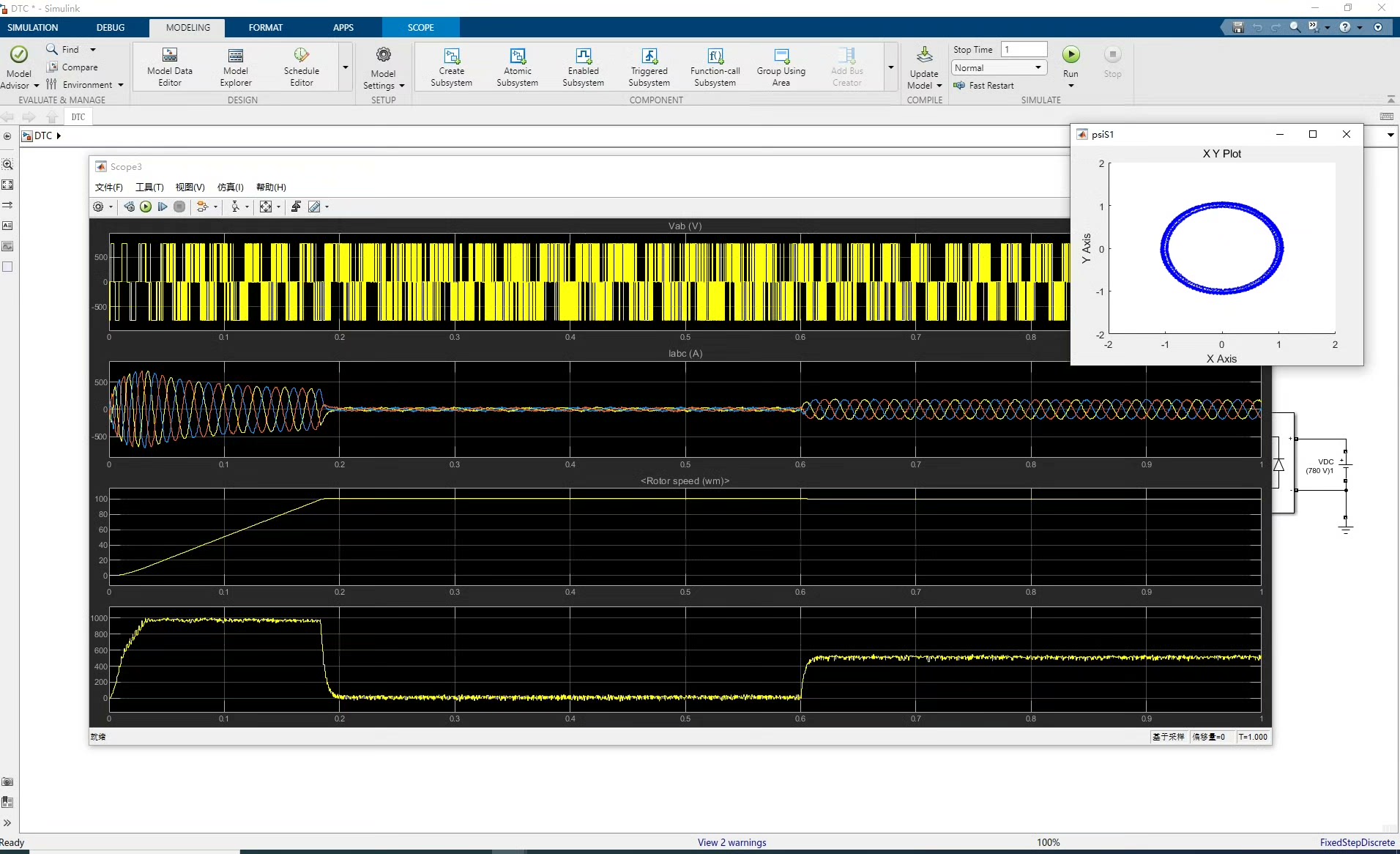The height and width of the screenshot is (854, 1400).
Task: Click Enabled Subsystem
Action: (x=584, y=67)
